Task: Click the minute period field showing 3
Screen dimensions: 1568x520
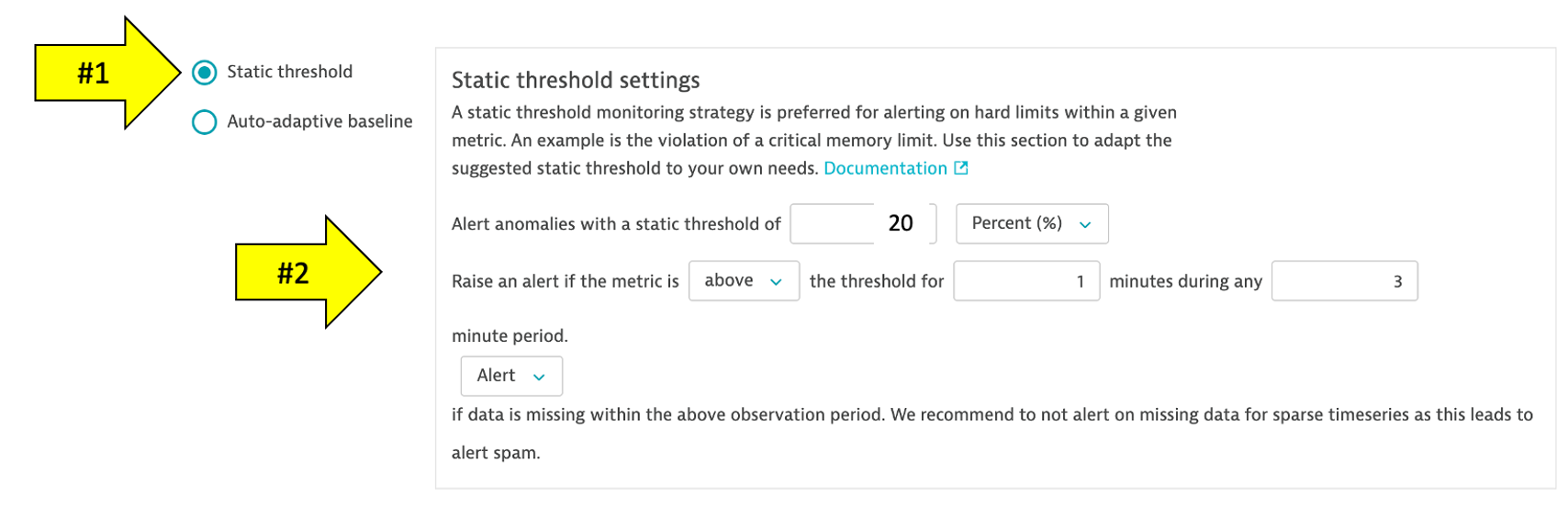Action: [1343, 281]
